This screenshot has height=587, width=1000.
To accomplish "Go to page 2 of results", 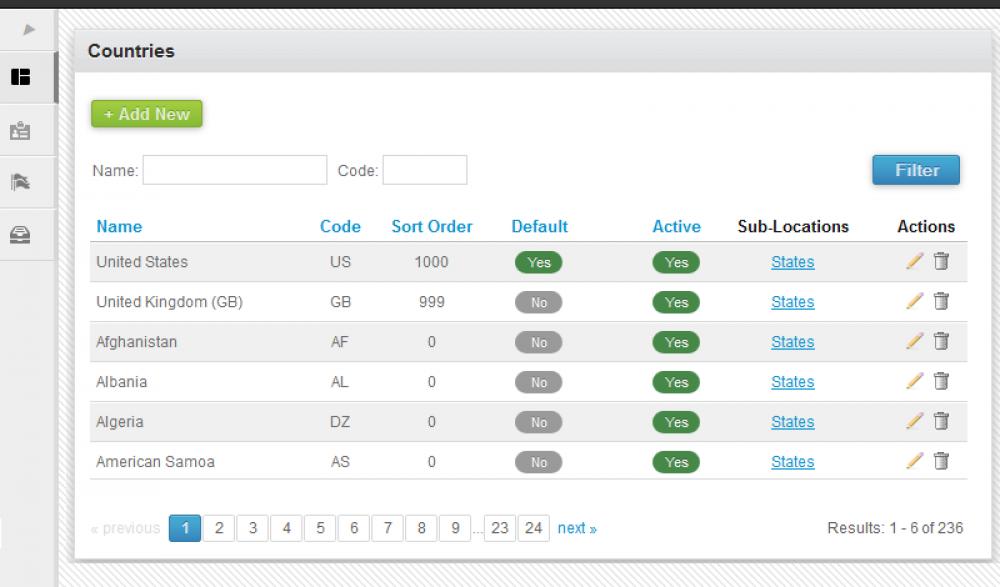I will (x=219, y=528).
